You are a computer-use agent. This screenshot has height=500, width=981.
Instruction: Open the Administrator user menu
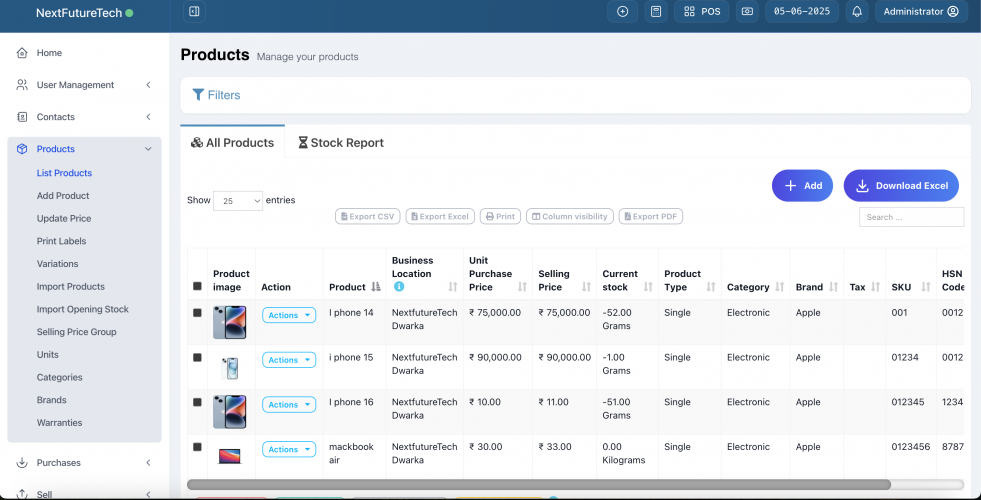[x=920, y=11]
